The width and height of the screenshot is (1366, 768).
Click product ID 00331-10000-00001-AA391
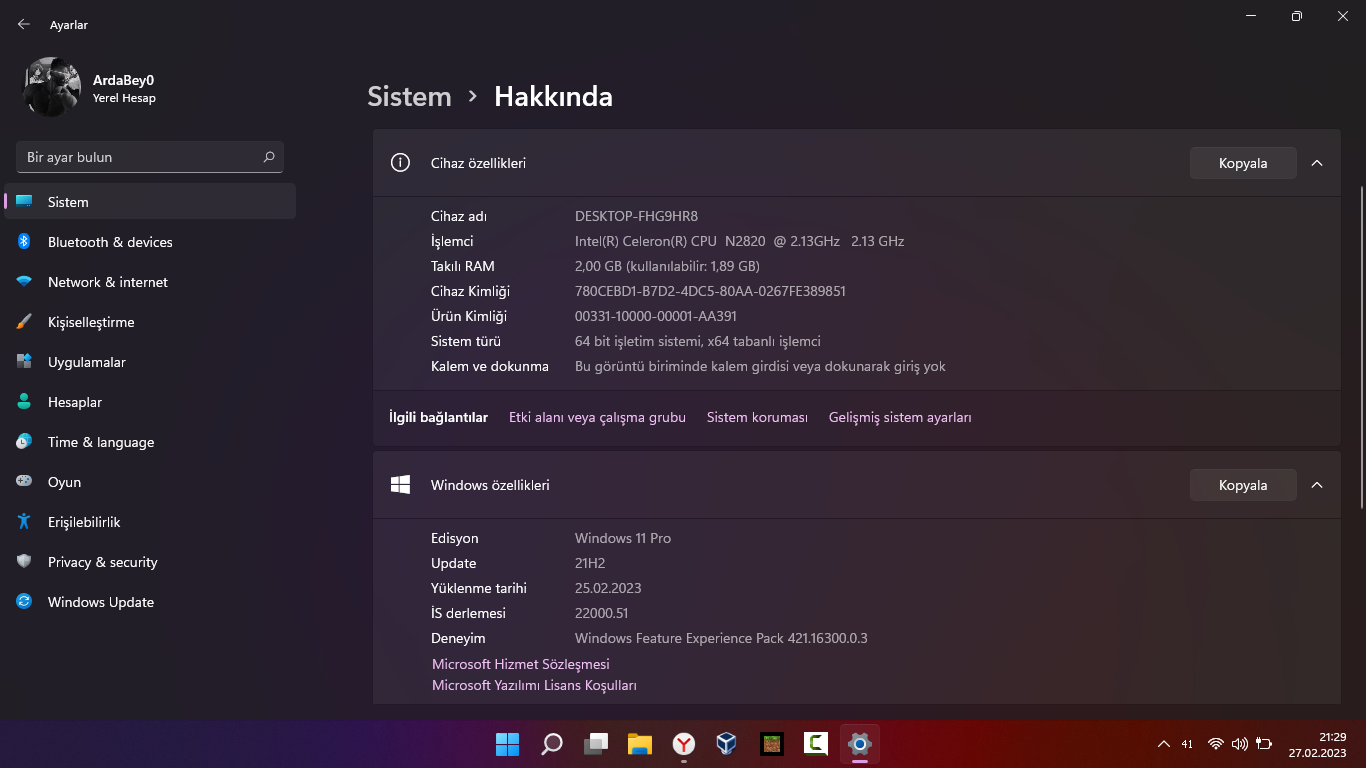(656, 316)
